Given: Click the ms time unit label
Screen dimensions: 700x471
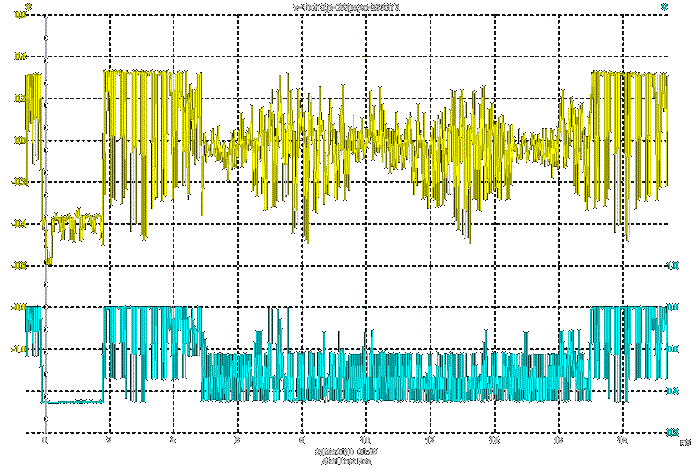Looking at the screenshot, I should (x=684, y=440).
